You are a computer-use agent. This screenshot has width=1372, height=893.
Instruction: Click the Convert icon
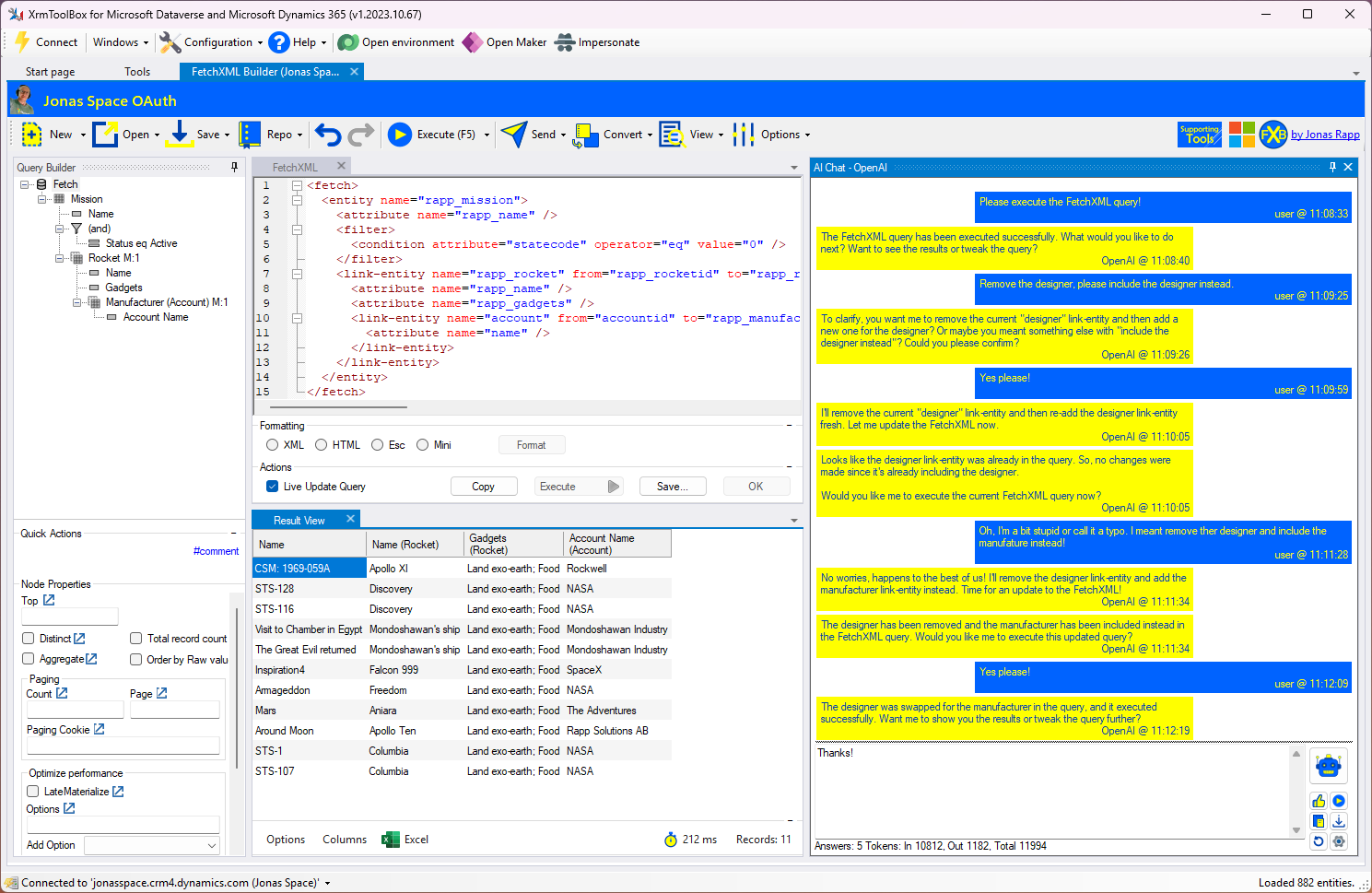click(586, 135)
